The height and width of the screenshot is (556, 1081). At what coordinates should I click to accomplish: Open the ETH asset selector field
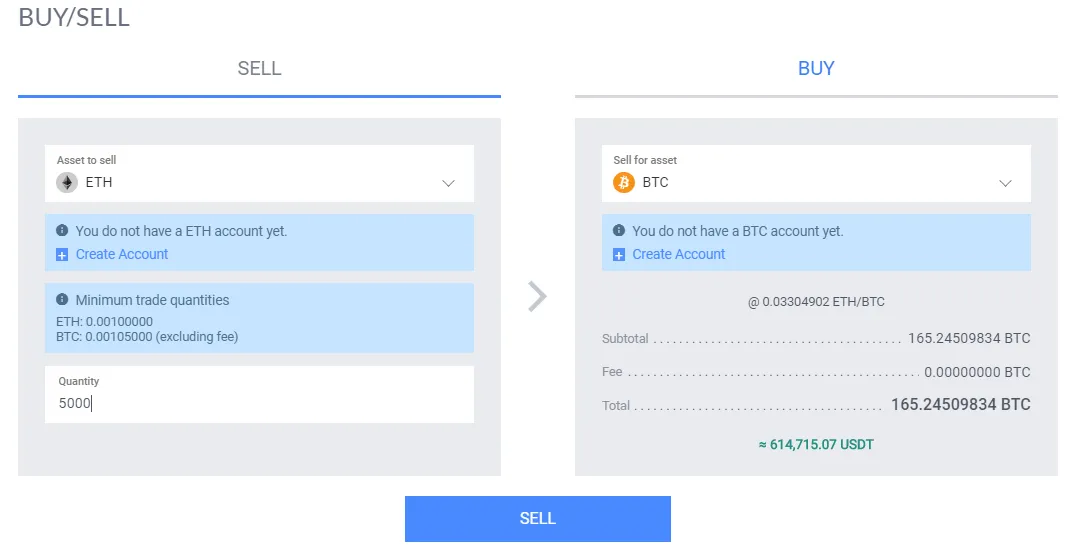(x=259, y=173)
